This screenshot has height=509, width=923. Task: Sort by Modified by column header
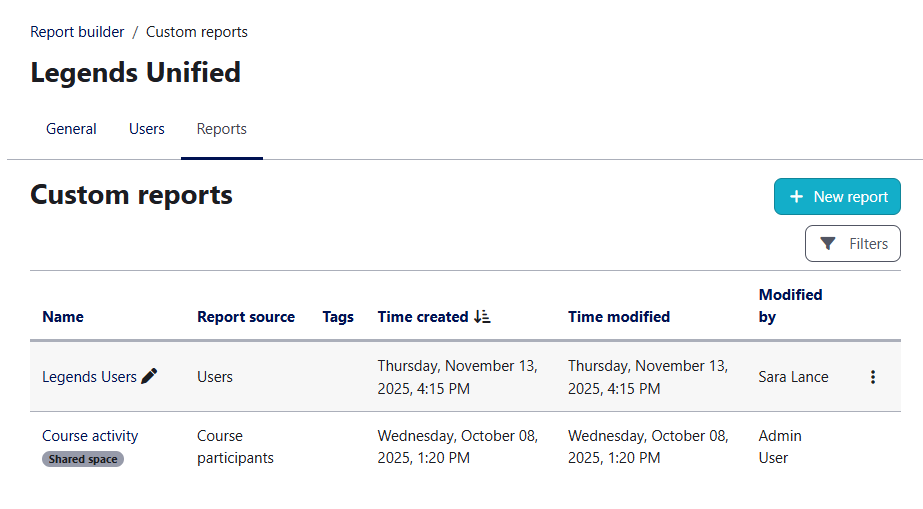click(x=791, y=305)
